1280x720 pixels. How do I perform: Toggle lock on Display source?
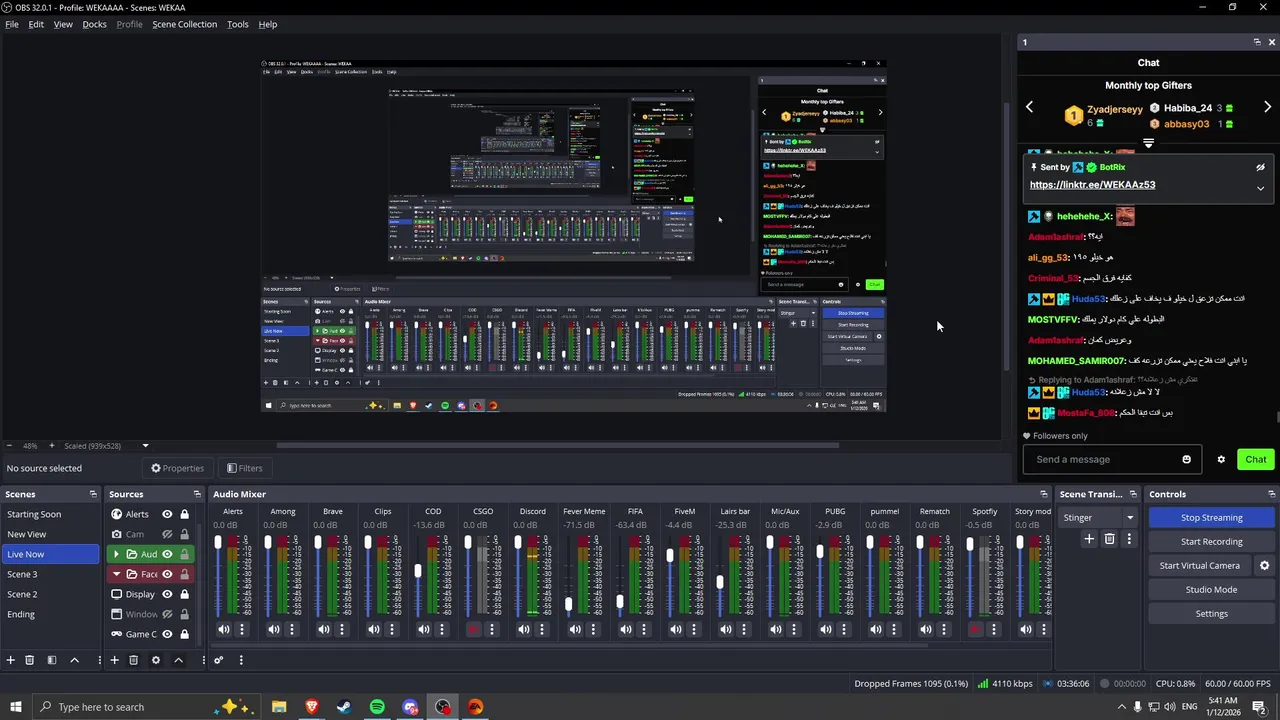pyautogui.click(x=185, y=594)
